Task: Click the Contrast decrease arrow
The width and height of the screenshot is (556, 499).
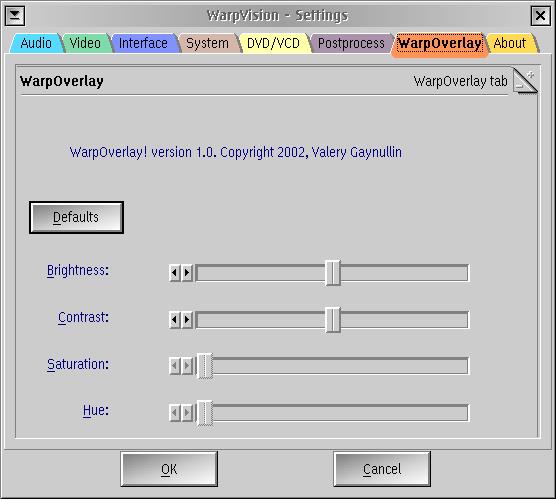Action: pos(175,320)
